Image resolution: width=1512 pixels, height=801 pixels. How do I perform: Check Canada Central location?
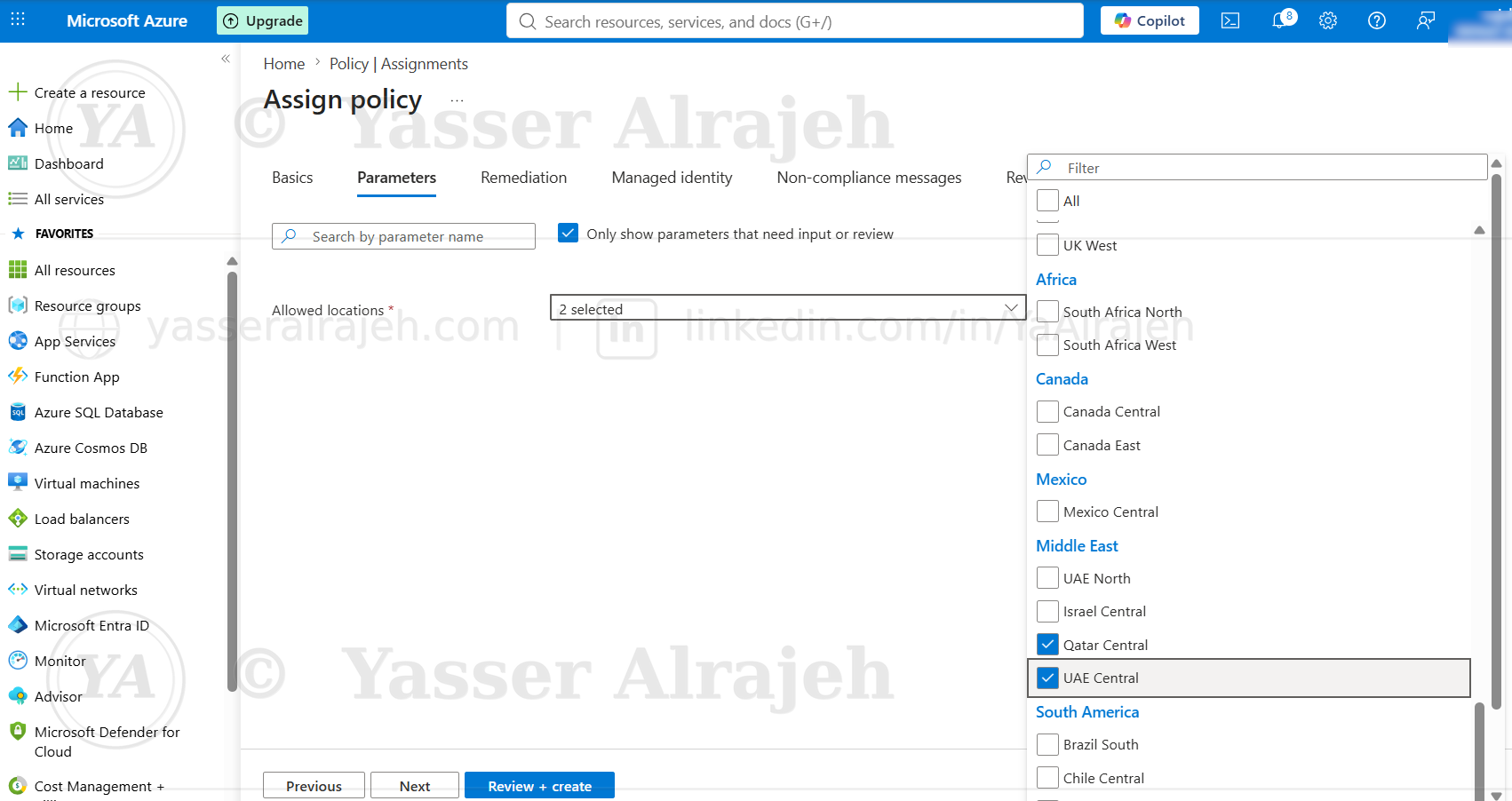pyautogui.click(x=1047, y=411)
